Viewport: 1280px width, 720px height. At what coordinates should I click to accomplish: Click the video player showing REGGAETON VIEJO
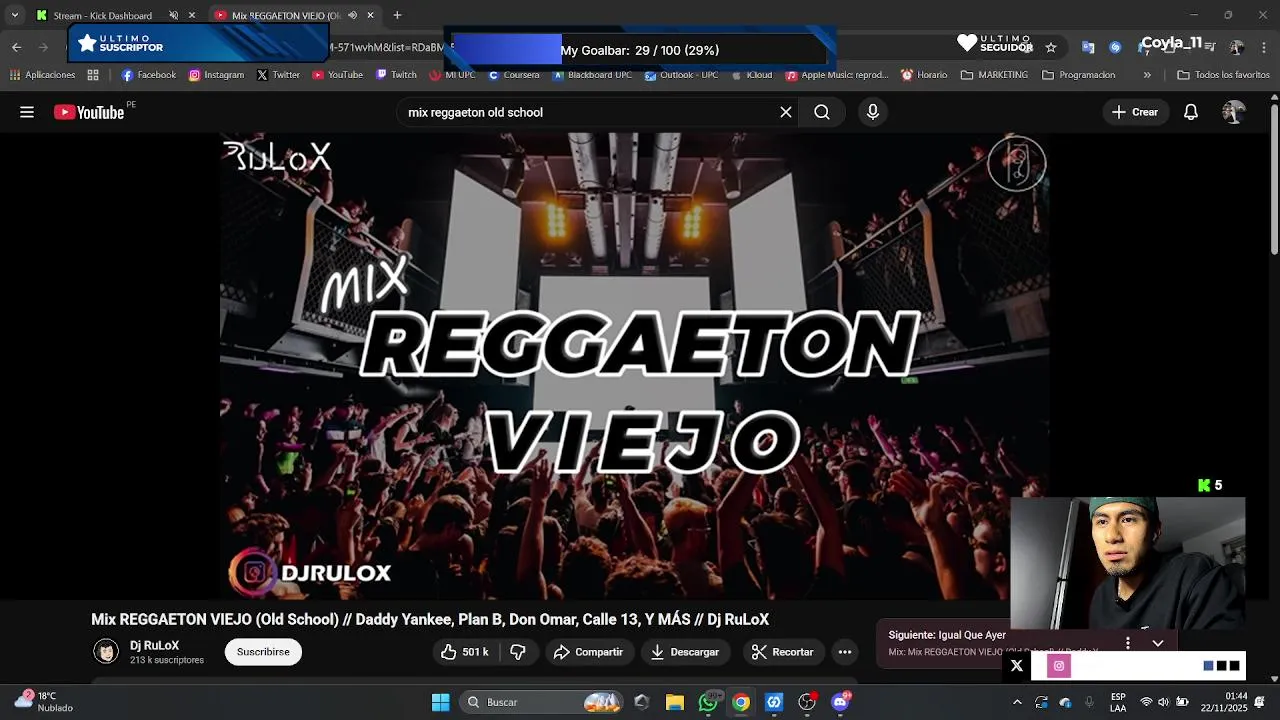[633, 366]
